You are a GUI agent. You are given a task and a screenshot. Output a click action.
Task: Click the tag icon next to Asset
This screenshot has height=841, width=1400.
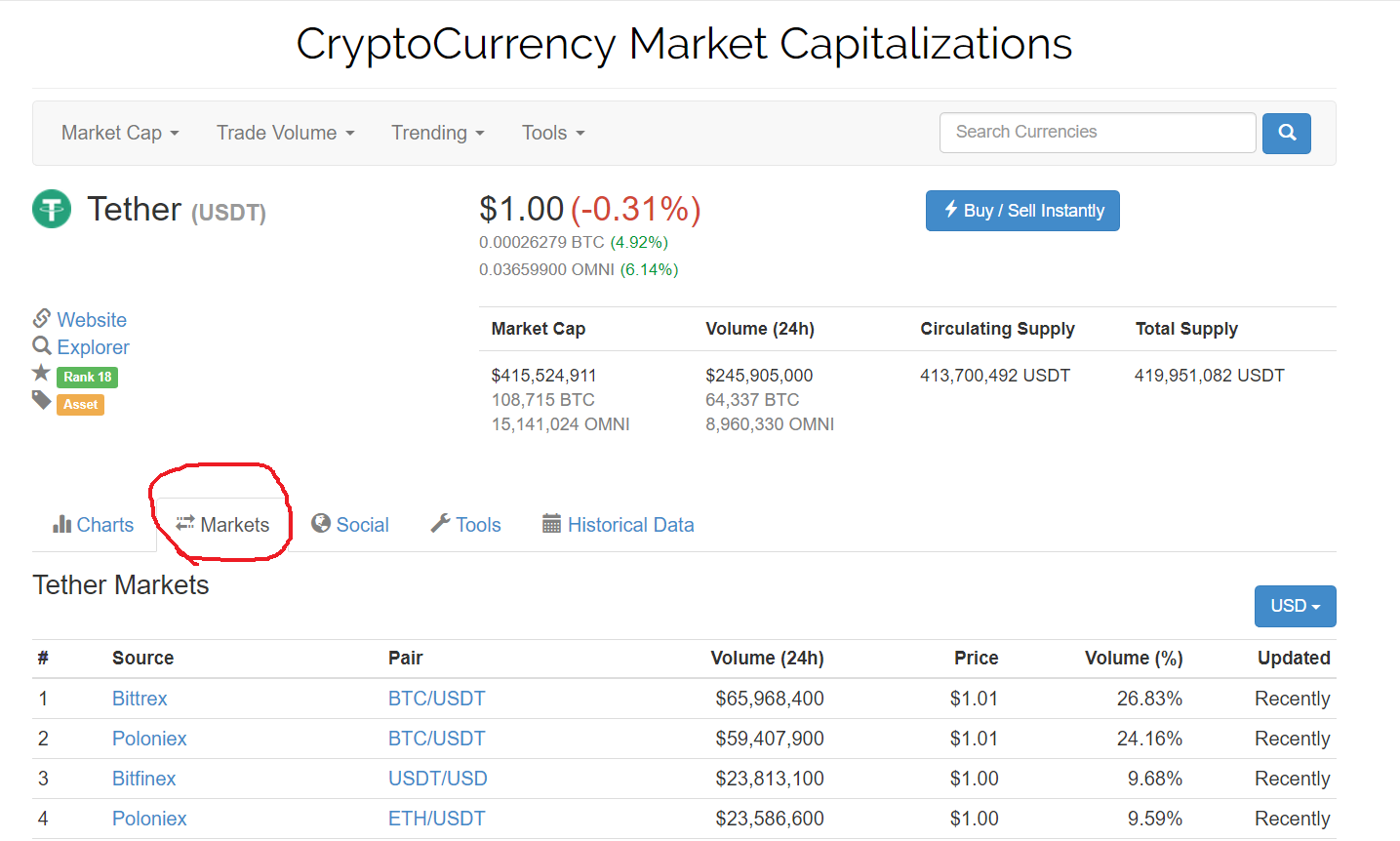coord(41,400)
